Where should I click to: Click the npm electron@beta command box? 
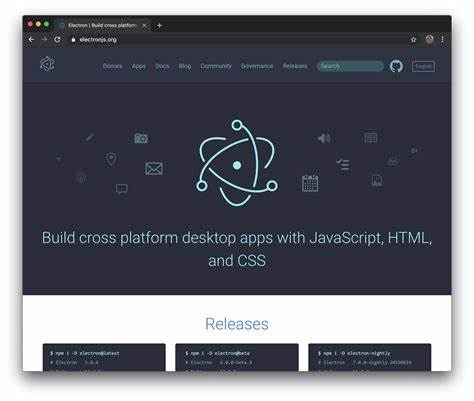(x=237, y=357)
